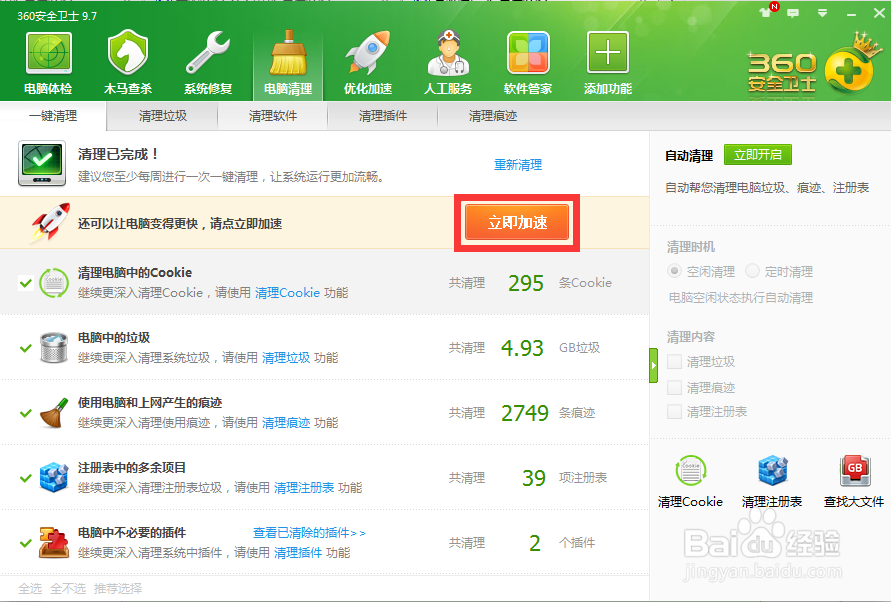
Task: Click the orange 立即加速 button
Action: (517, 222)
